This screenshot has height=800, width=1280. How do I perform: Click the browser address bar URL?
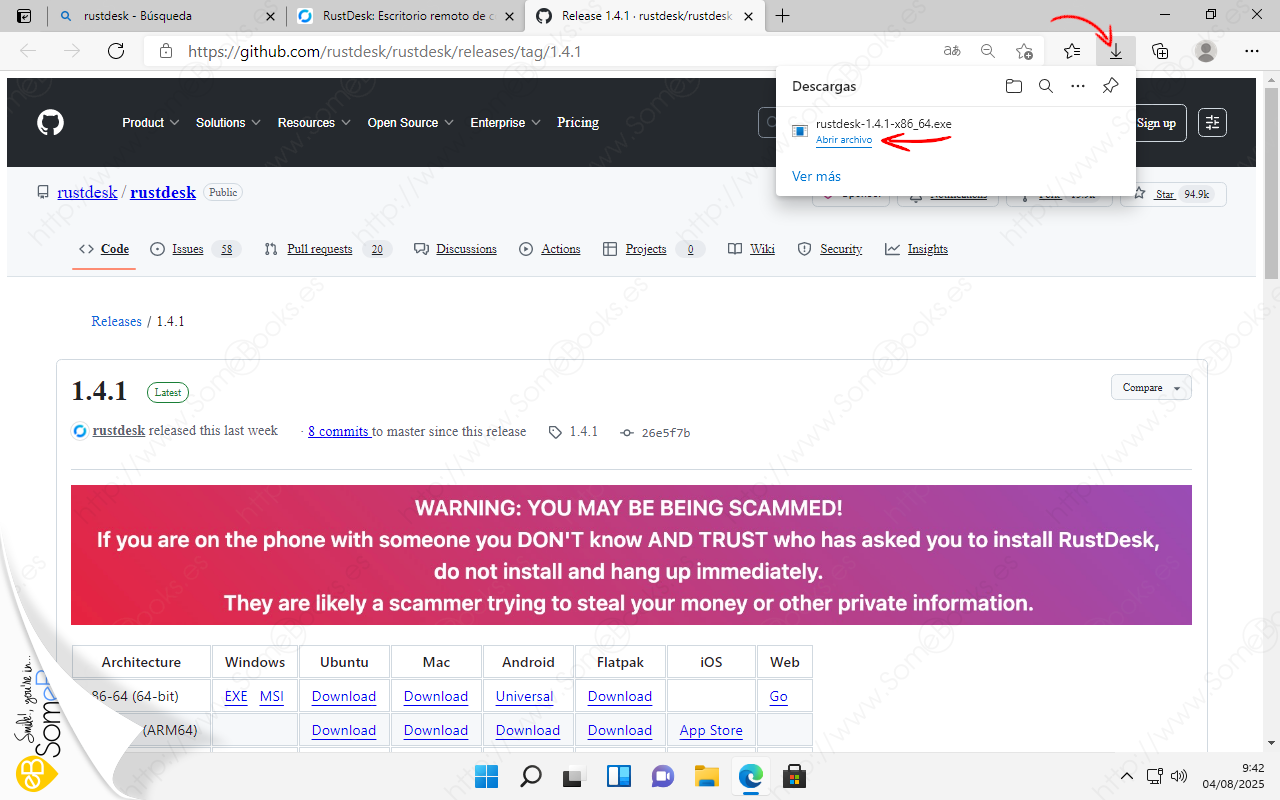click(385, 51)
